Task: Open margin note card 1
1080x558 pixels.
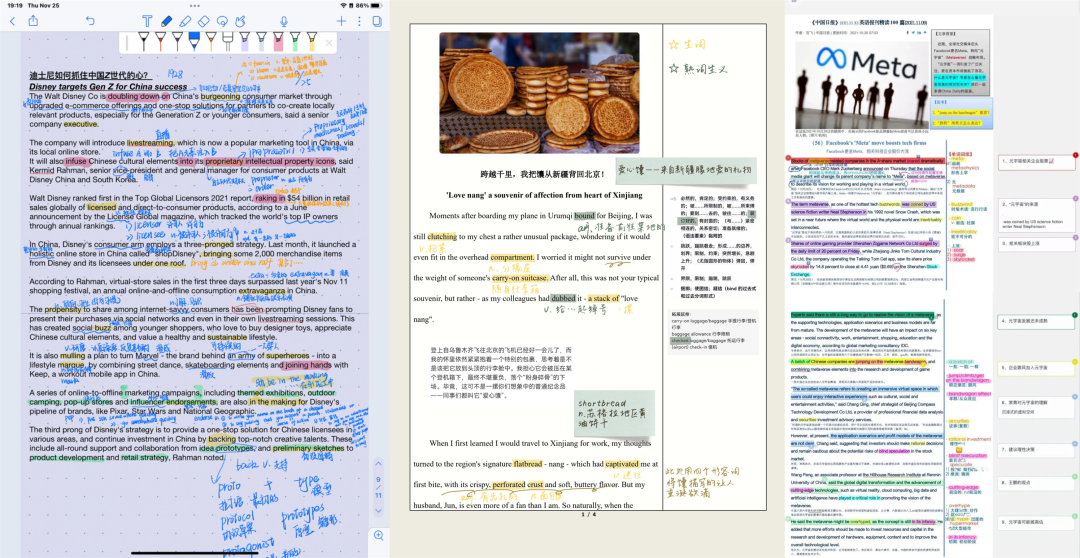Action: pos(1037,162)
